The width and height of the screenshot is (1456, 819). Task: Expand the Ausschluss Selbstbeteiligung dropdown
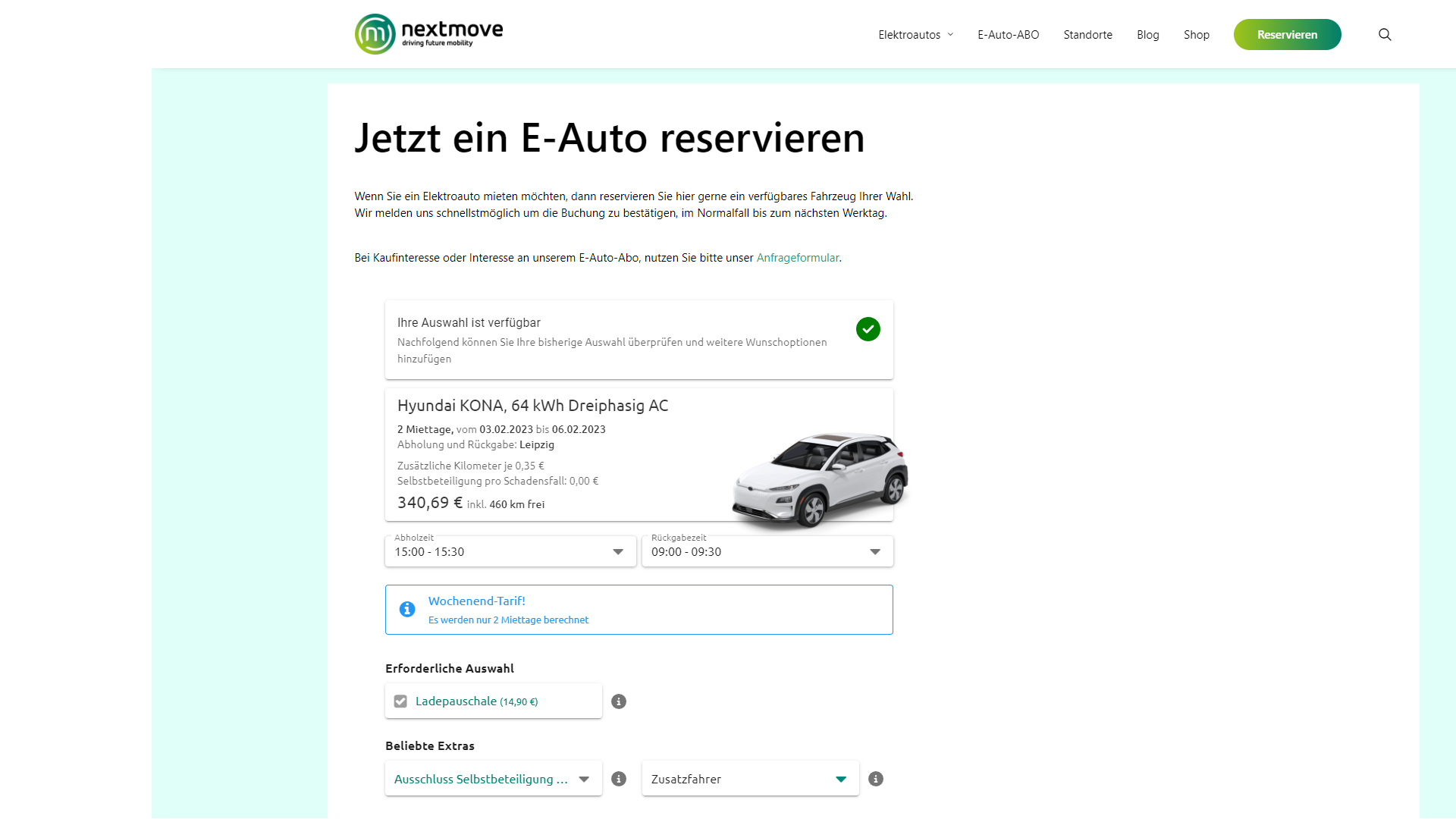[493, 779]
